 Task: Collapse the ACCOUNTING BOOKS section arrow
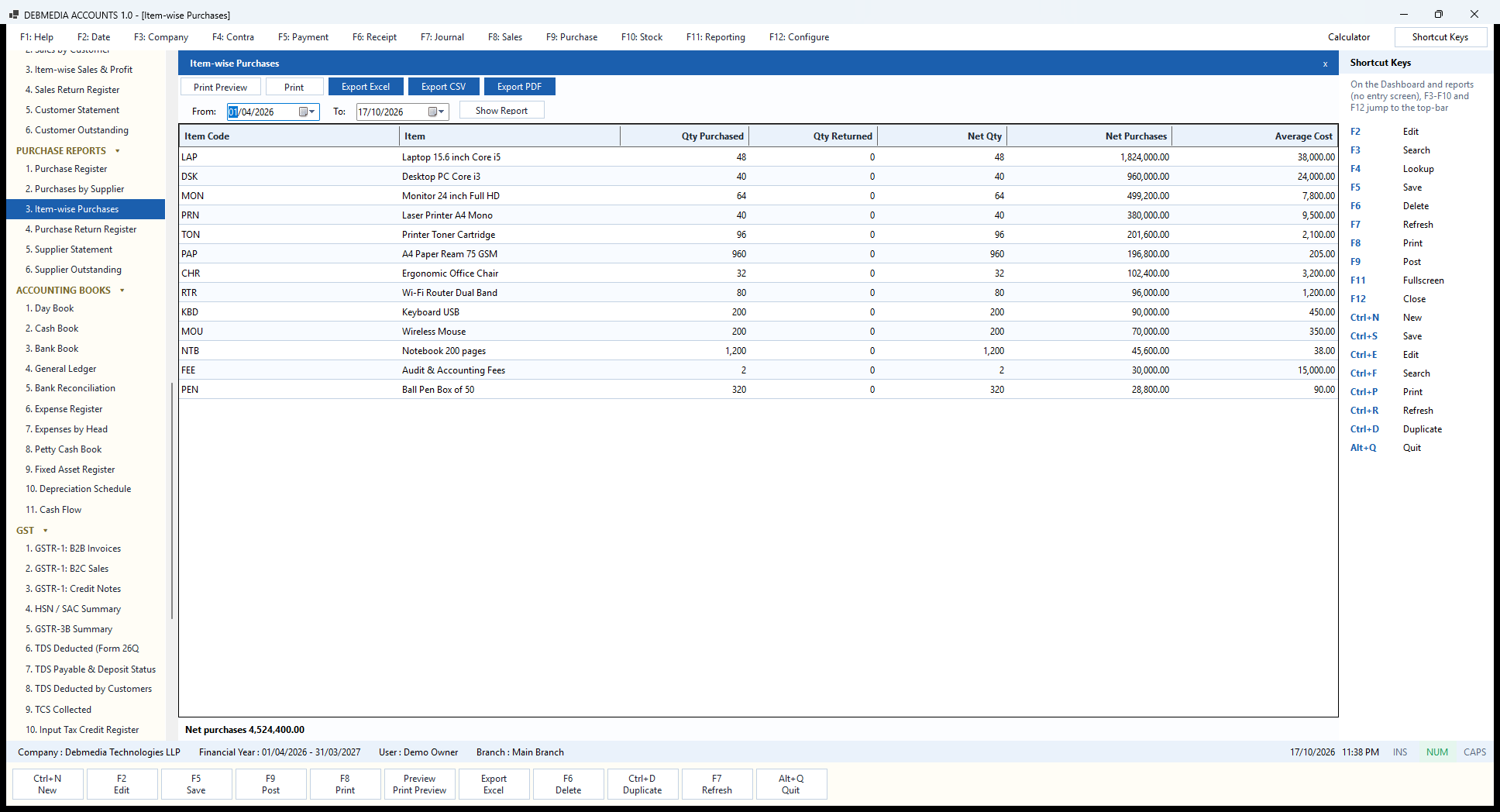[122, 291]
